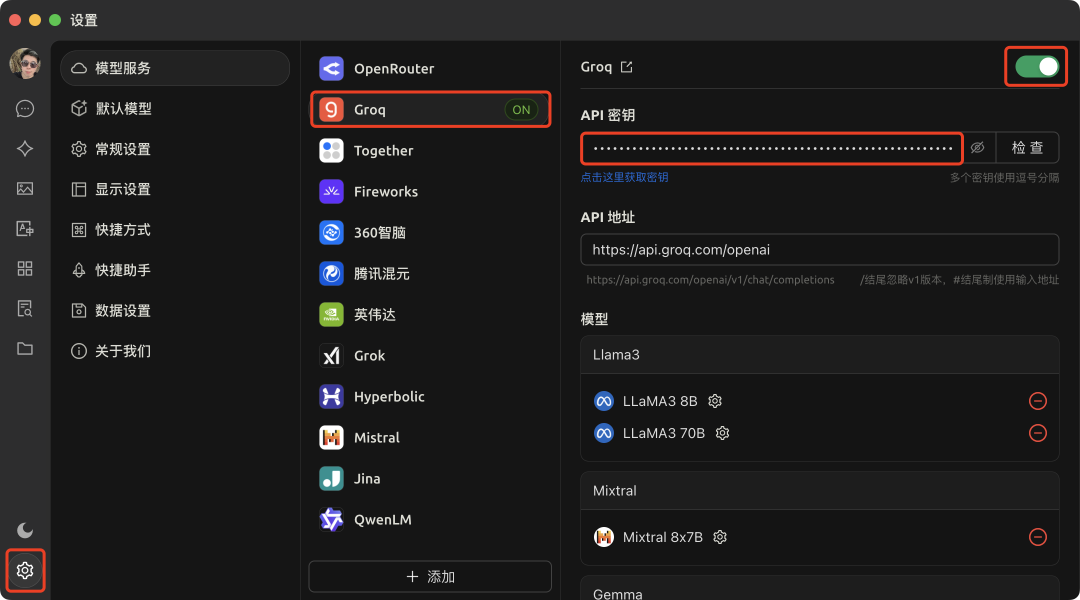Choose OpenRouter provider
Screen dimensions: 1080x600
pos(430,69)
